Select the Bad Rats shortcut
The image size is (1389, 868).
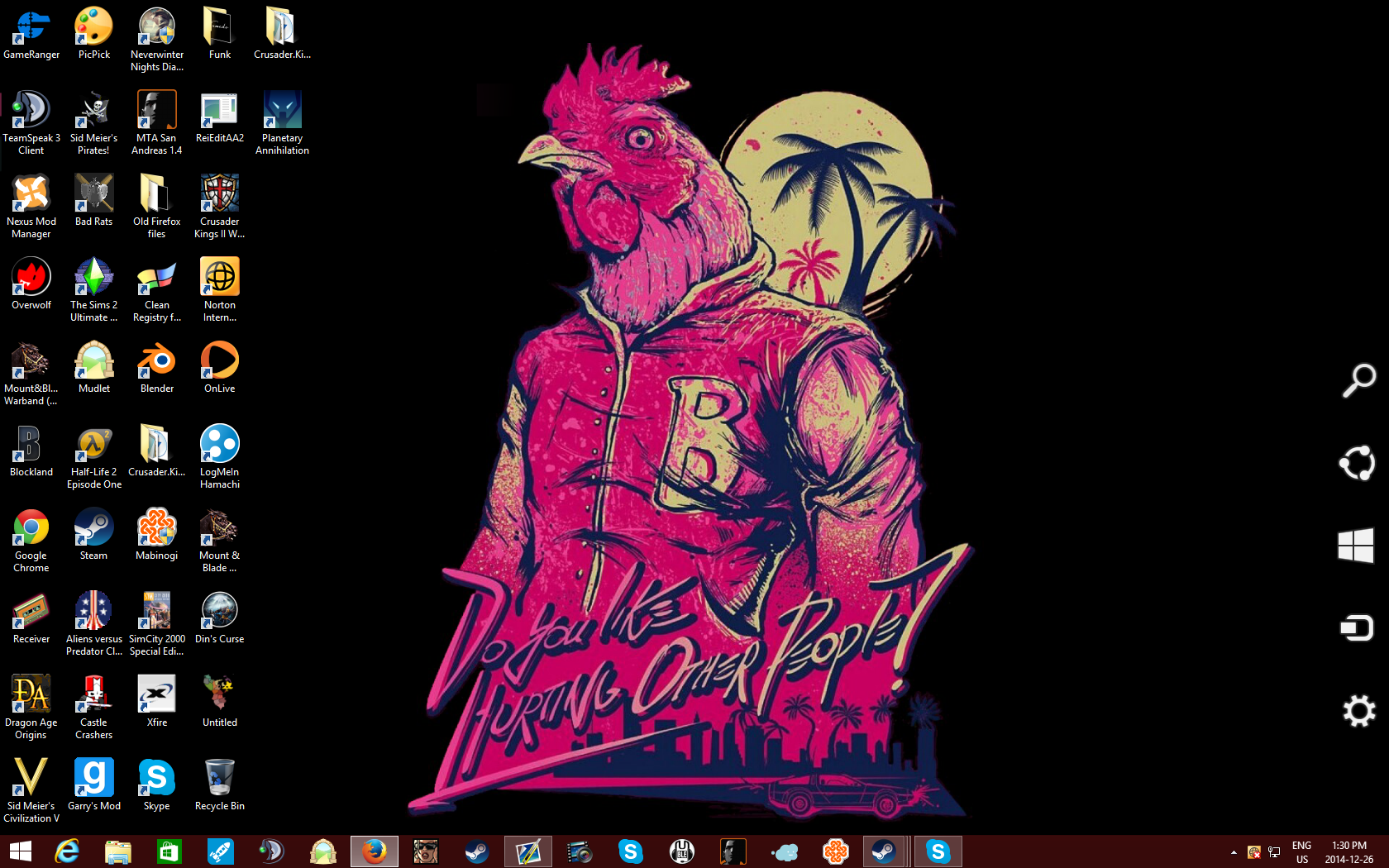click(94, 201)
